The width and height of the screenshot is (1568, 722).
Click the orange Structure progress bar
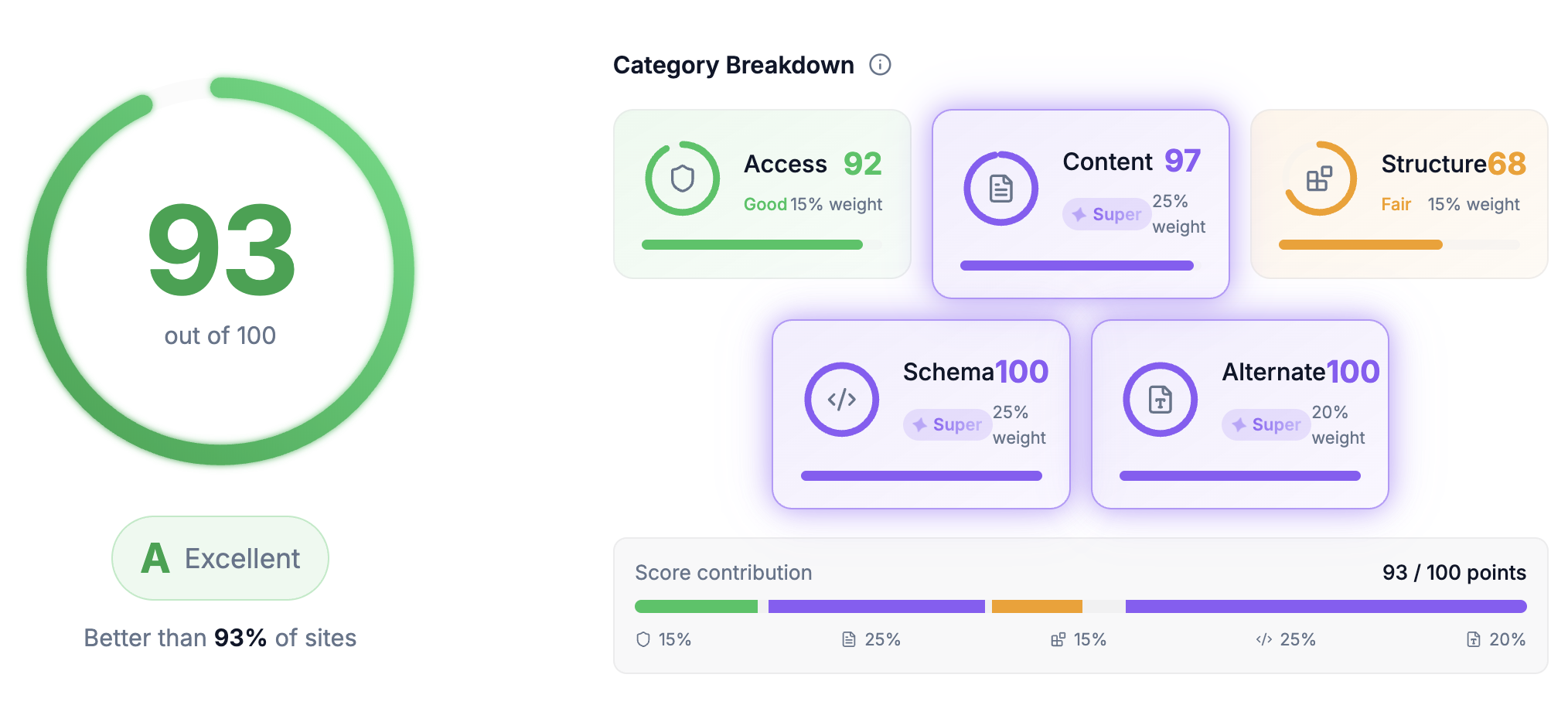[x=1359, y=244]
